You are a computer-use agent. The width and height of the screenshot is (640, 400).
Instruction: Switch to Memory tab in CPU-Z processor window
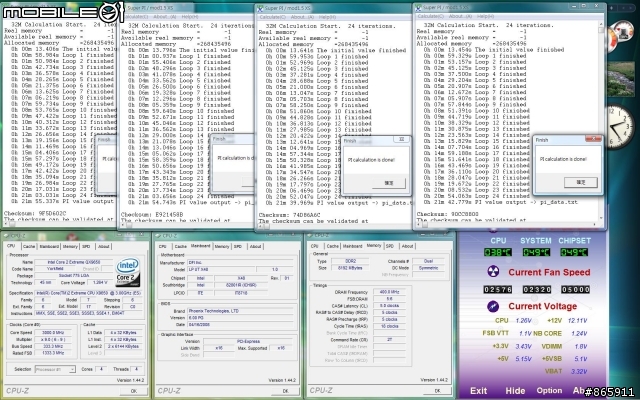coord(70,247)
